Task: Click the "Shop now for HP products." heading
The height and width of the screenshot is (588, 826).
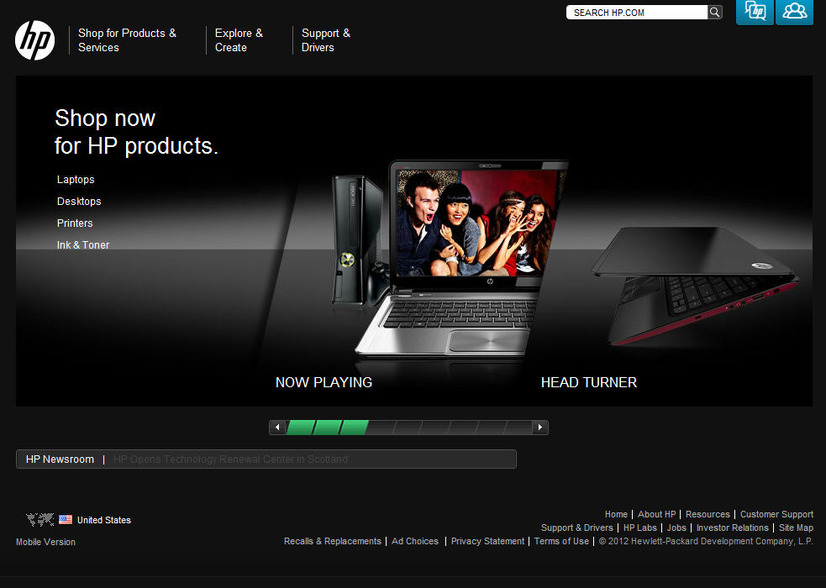Action: click(x=136, y=132)
